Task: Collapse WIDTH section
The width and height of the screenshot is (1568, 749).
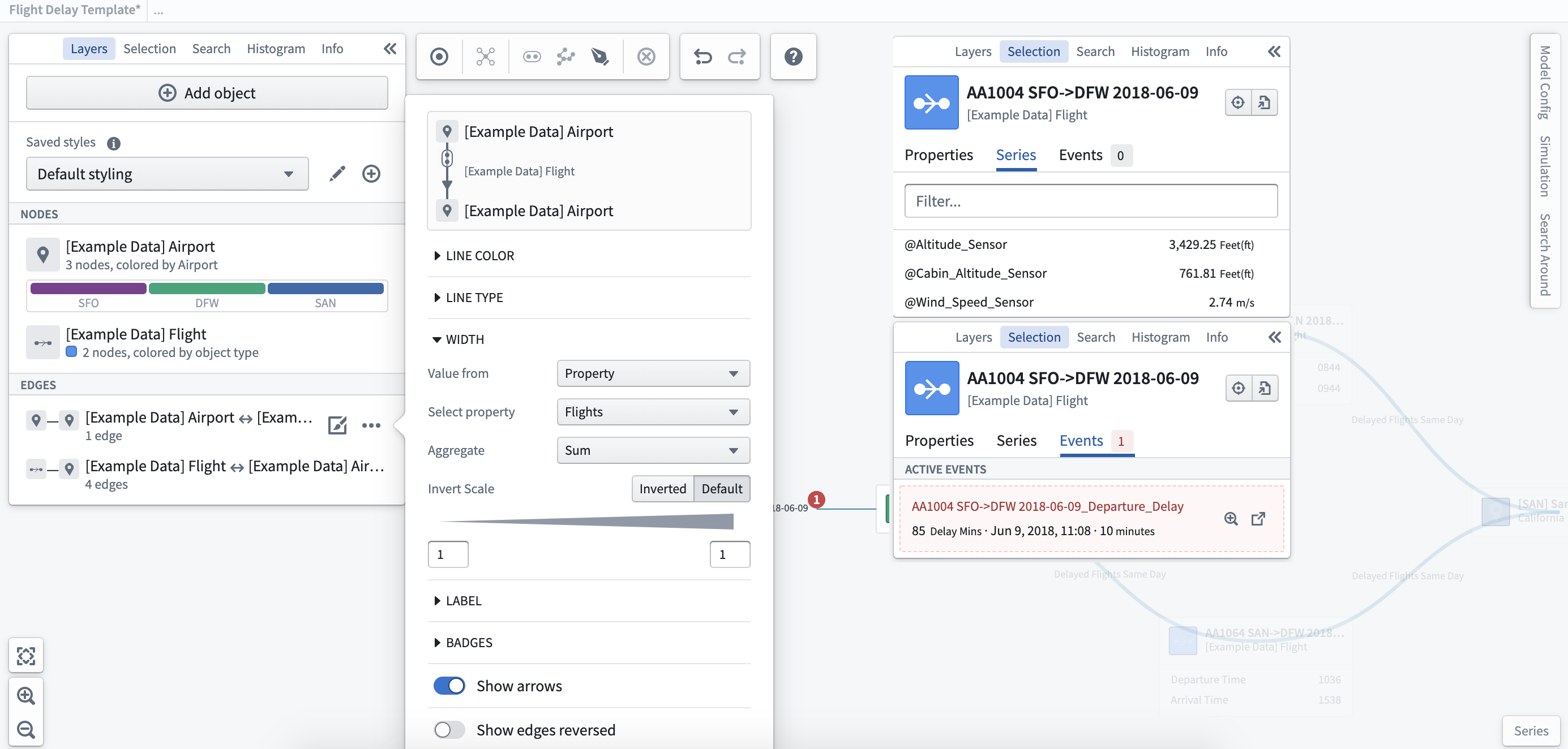Action: [x=458, y=339]
